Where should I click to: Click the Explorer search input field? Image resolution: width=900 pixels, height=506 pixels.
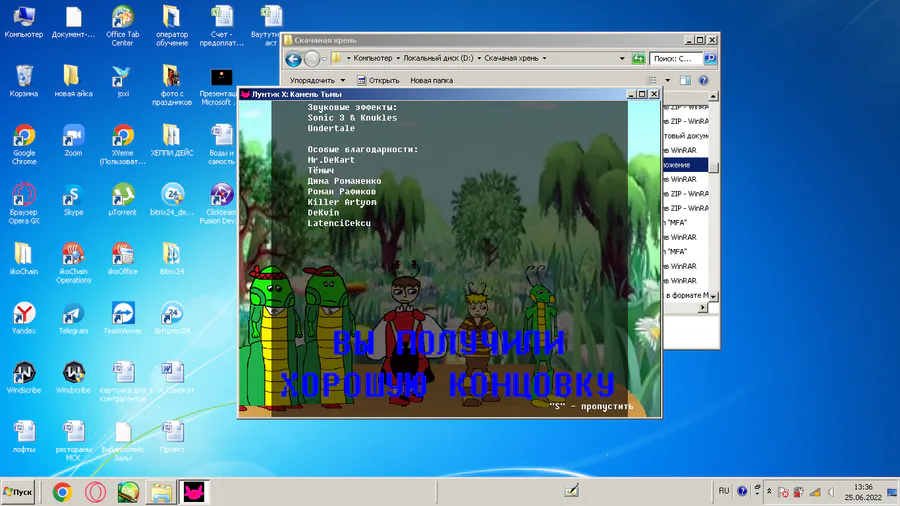[676, 59]
